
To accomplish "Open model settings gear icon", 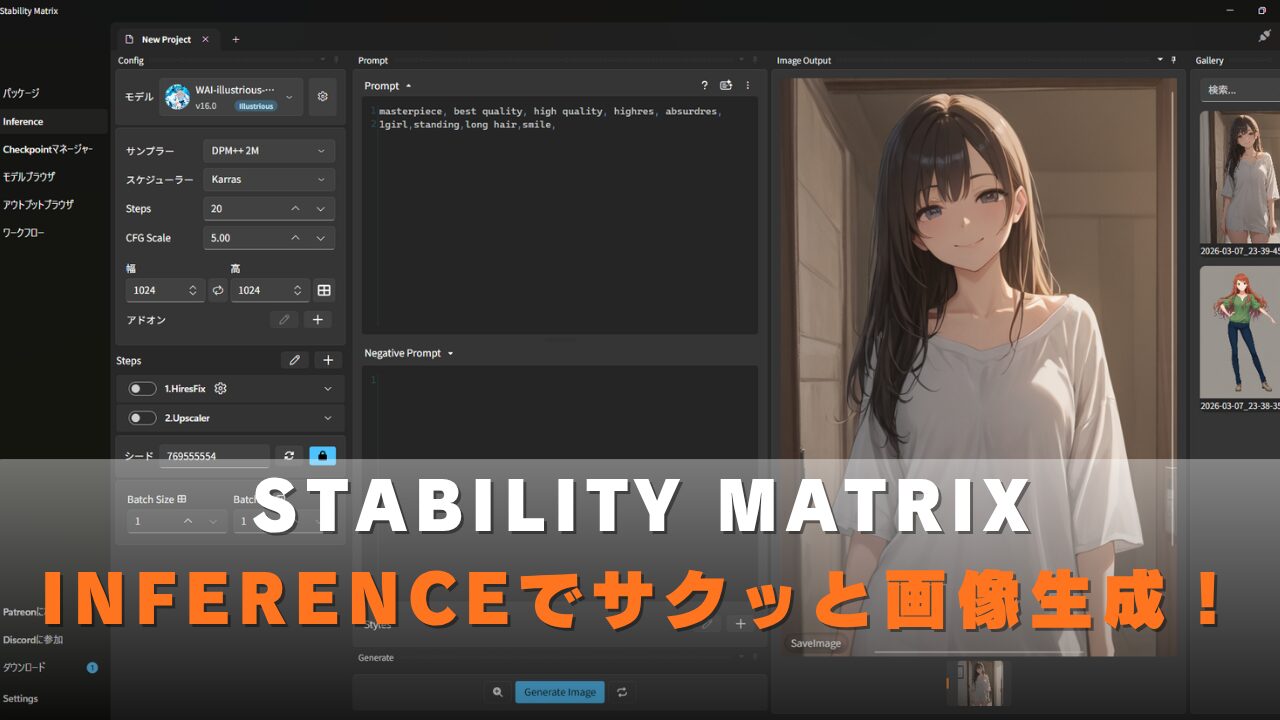I will pos(322,97).
